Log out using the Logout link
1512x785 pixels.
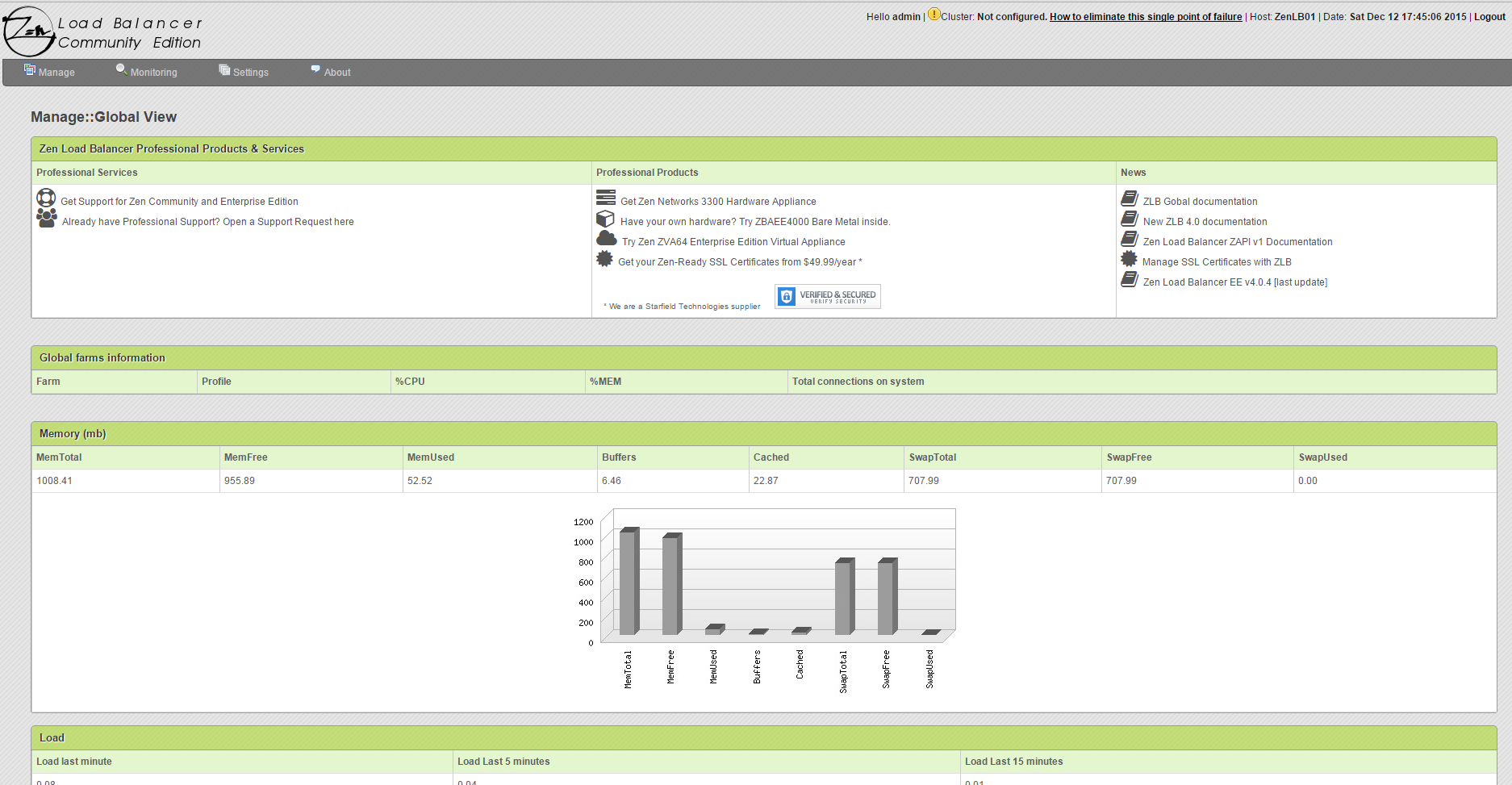[x=1489, y=17]
